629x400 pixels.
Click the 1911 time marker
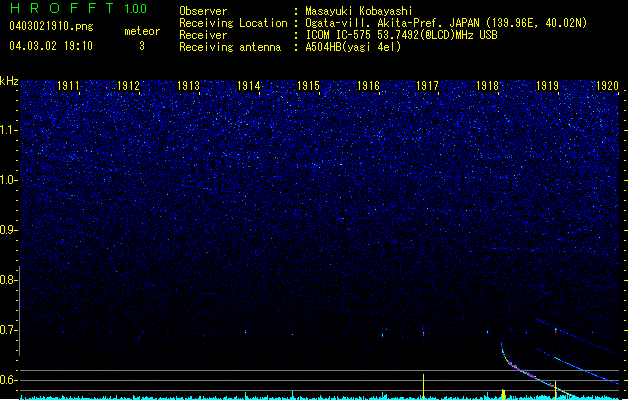pos(68,86)
